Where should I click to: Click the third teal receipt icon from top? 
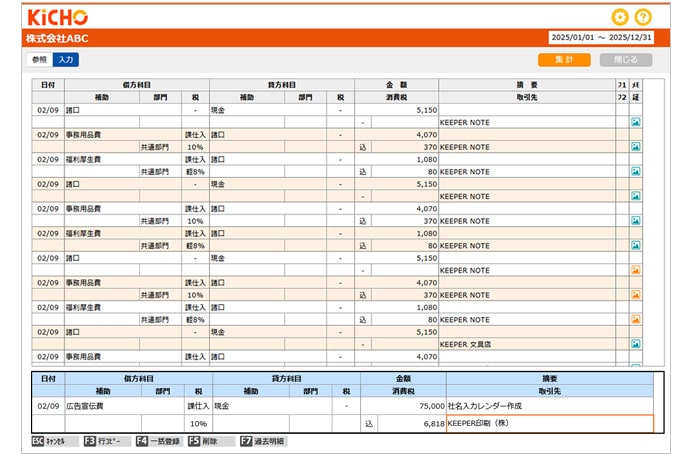pos(635,171)
